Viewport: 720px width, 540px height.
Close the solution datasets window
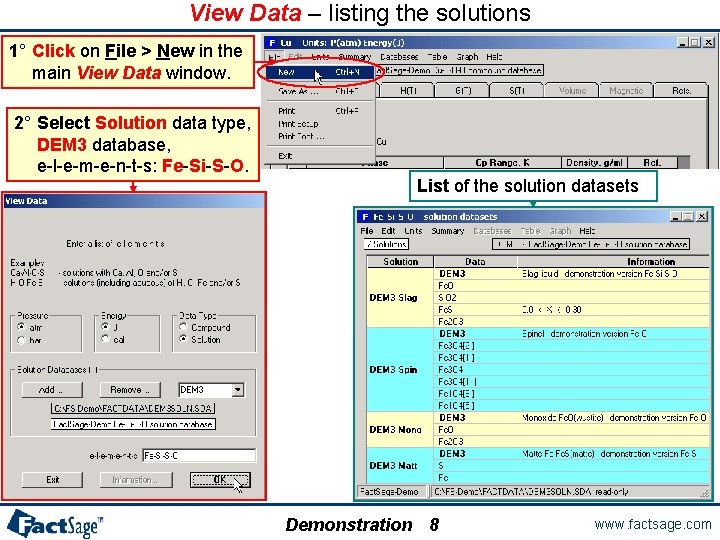[702, 217]
